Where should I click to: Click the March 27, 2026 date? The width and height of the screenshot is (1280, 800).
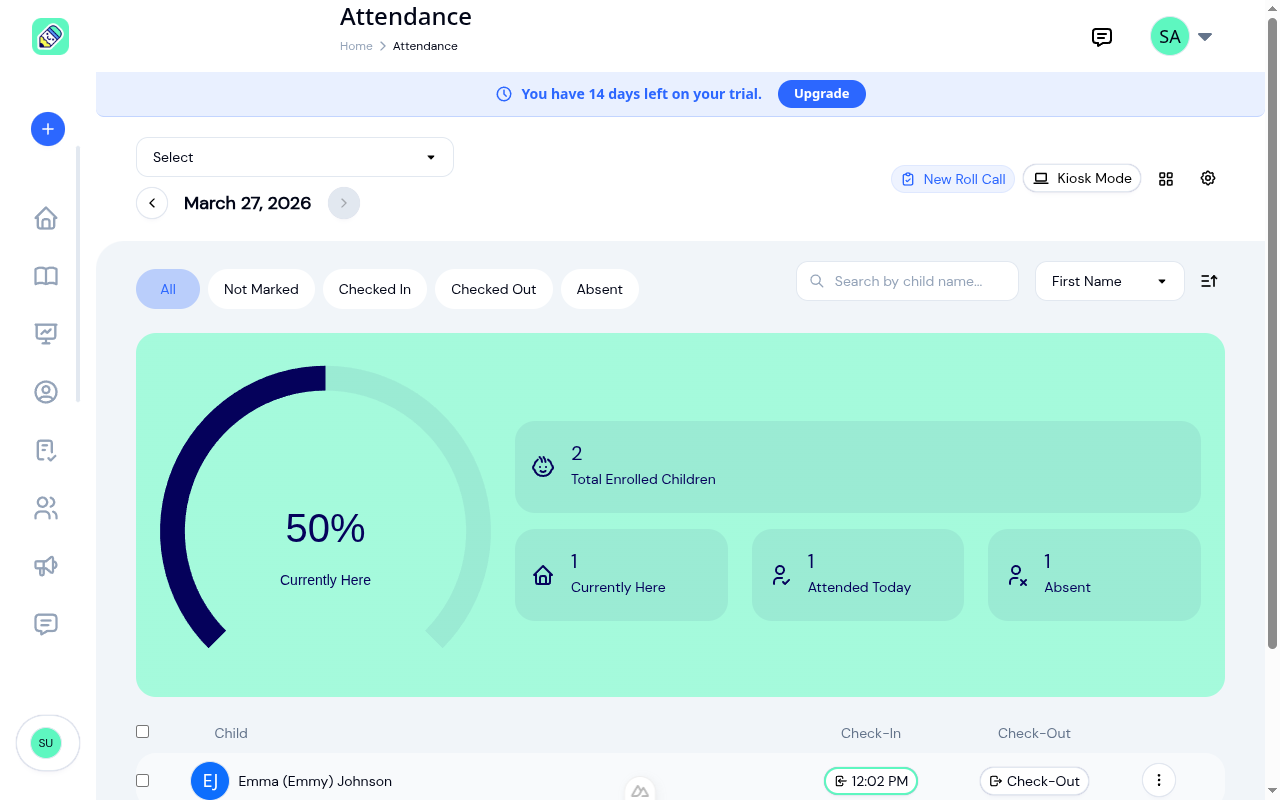click(247, 203)
